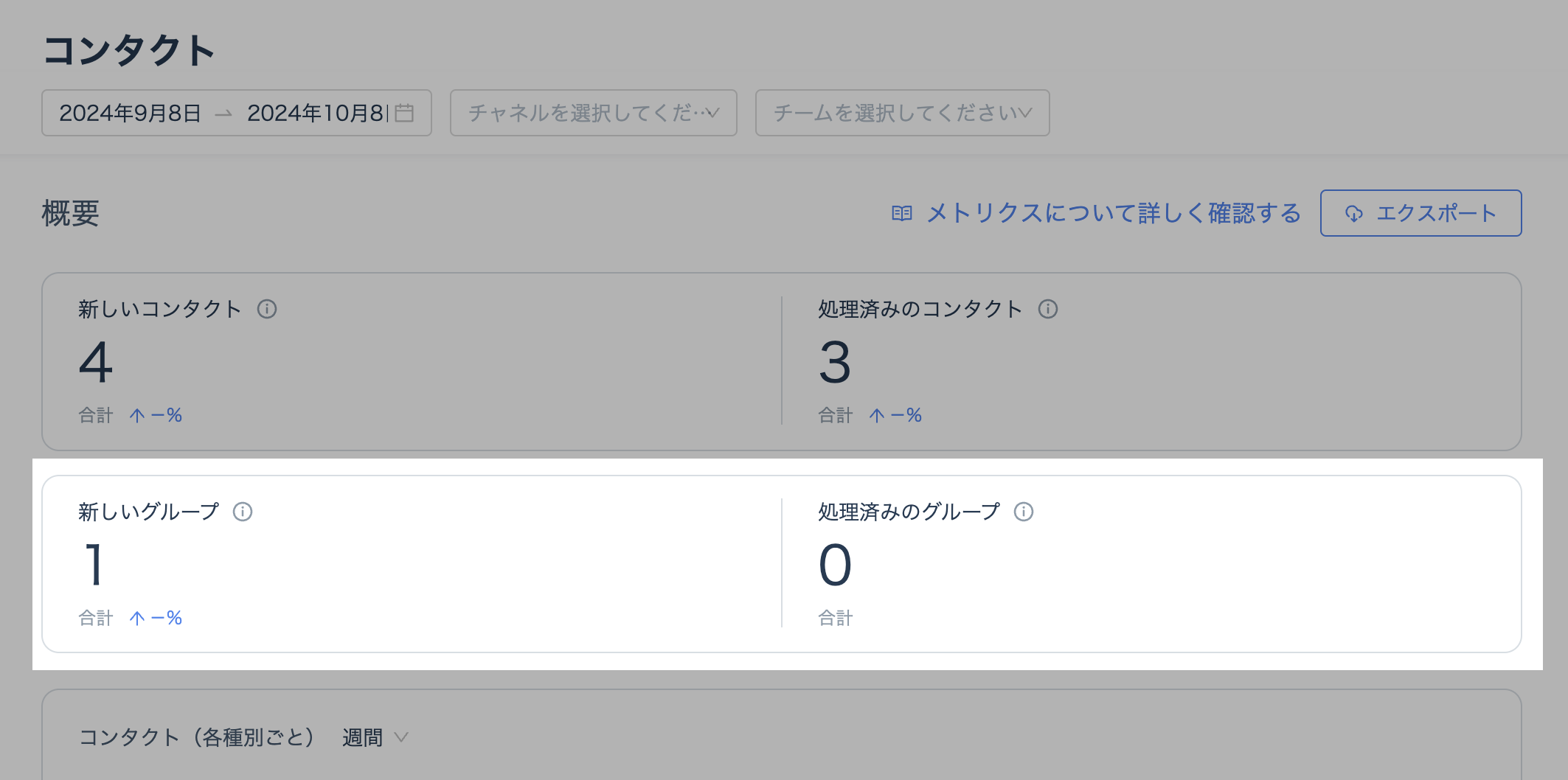1568x780 pixels.
Task: Click the up-arrow trend under 処理済みのコンタクト
Action: (877, 416)
